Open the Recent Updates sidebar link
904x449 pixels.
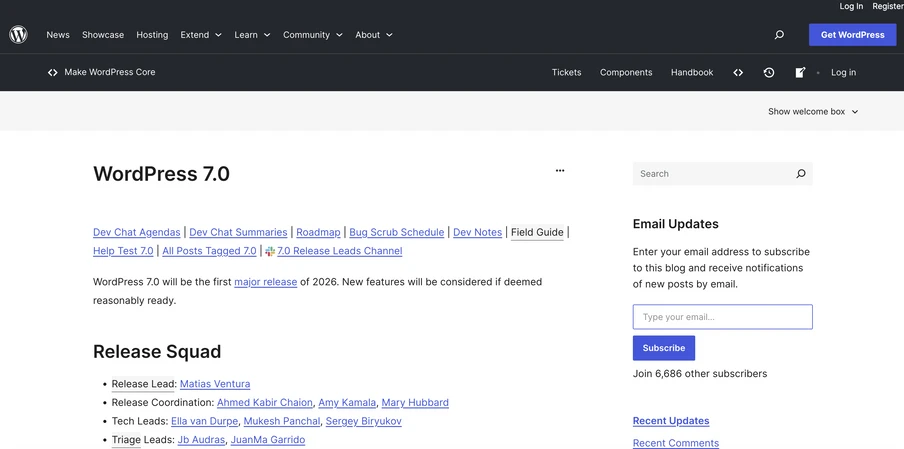tap(671, 421)
